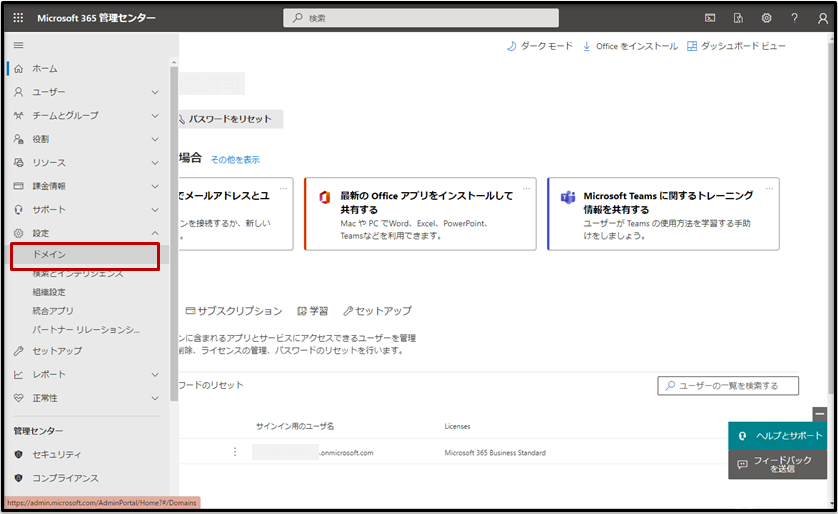
Task: Click the コンプライアンス shield icon
Action: point(19,478)
